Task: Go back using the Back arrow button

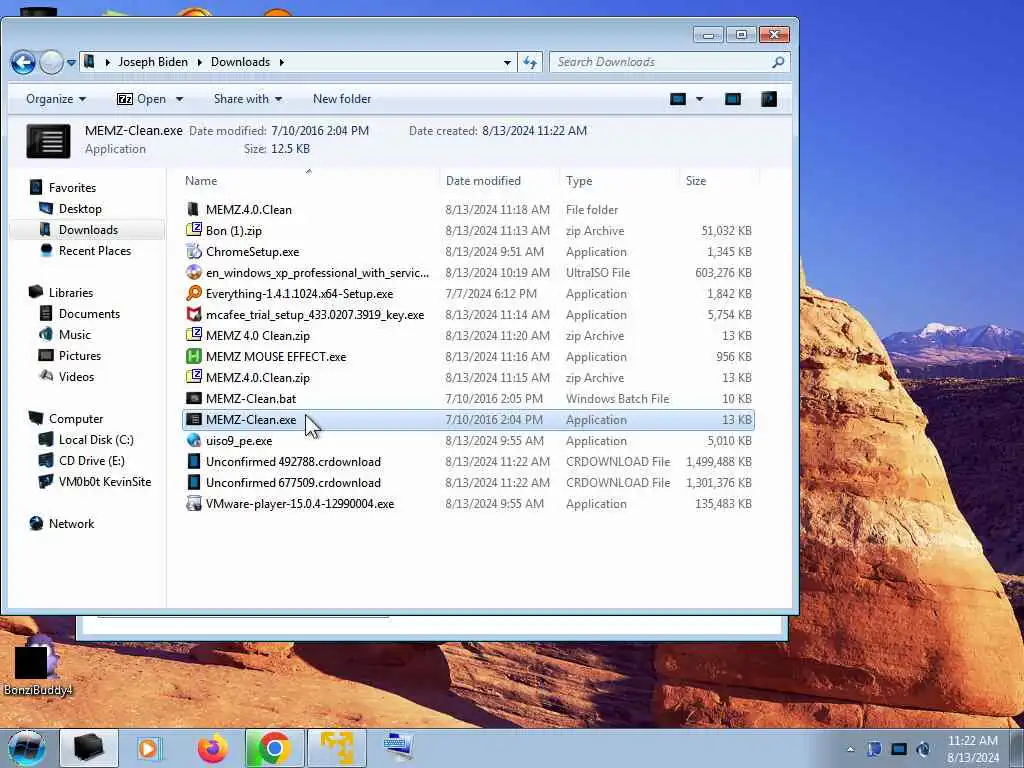Action: pyautogui.click(x=23, y=63)
